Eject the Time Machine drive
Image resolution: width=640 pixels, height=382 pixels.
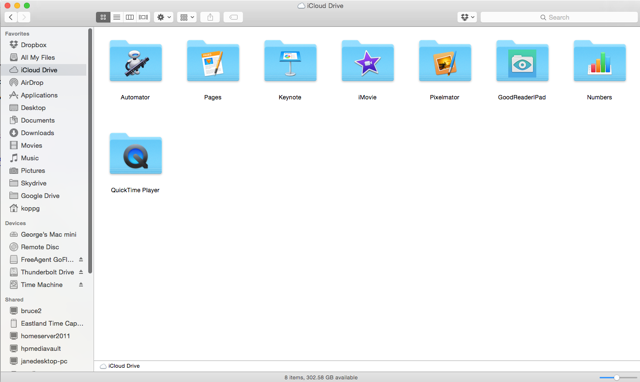pos(81,285)
